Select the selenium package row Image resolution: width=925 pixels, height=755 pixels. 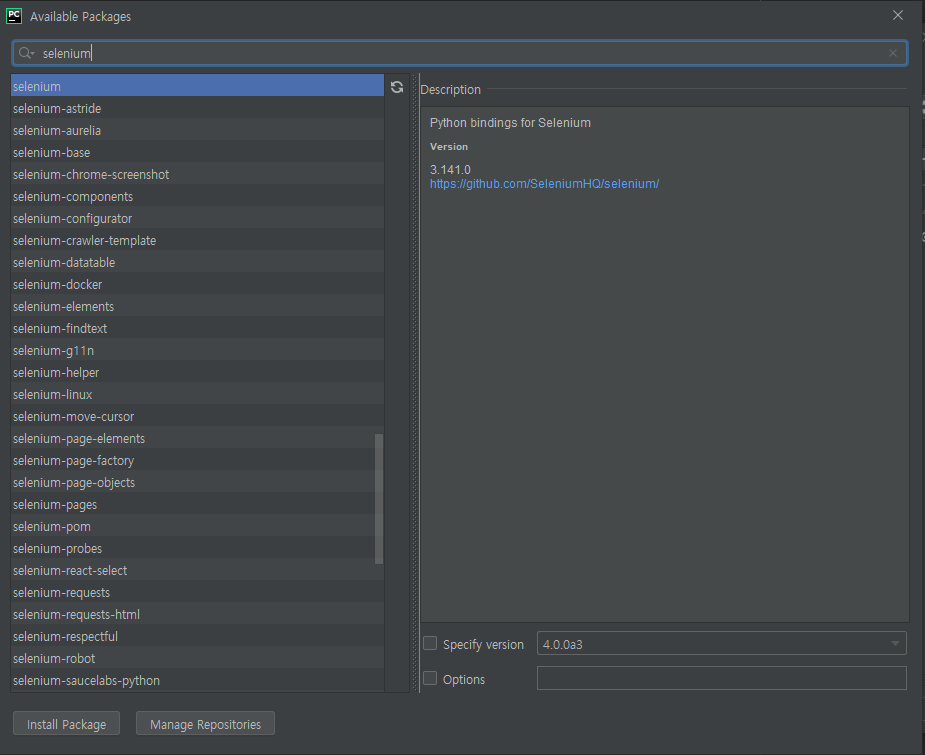coord(197,86)
